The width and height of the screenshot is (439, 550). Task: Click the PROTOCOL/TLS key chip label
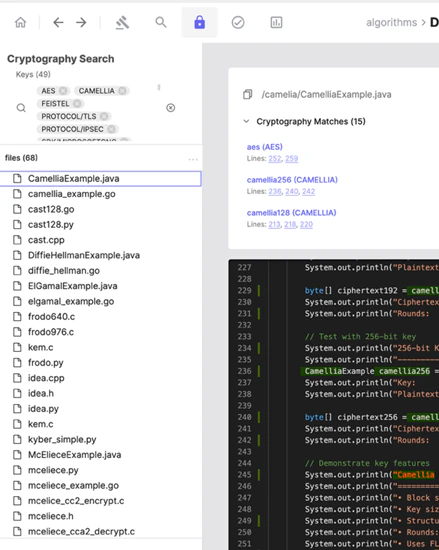pyautogui.click(x=69, y=116)
